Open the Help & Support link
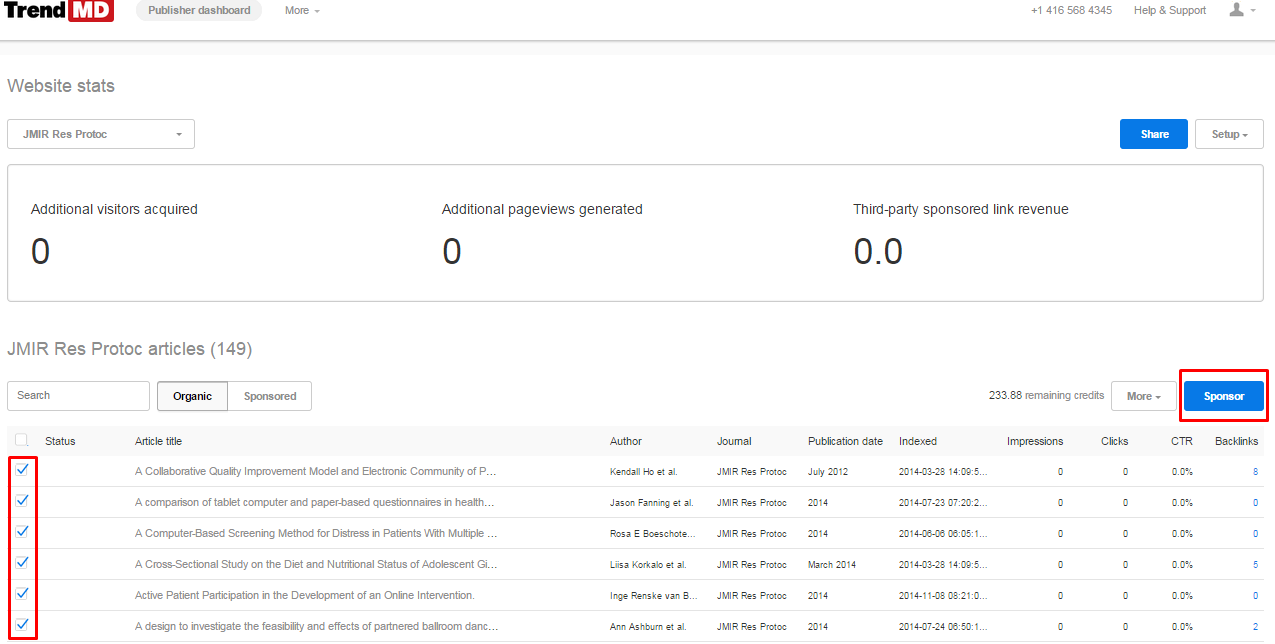Screen dimensions: 1275x644 point(1169,11)
